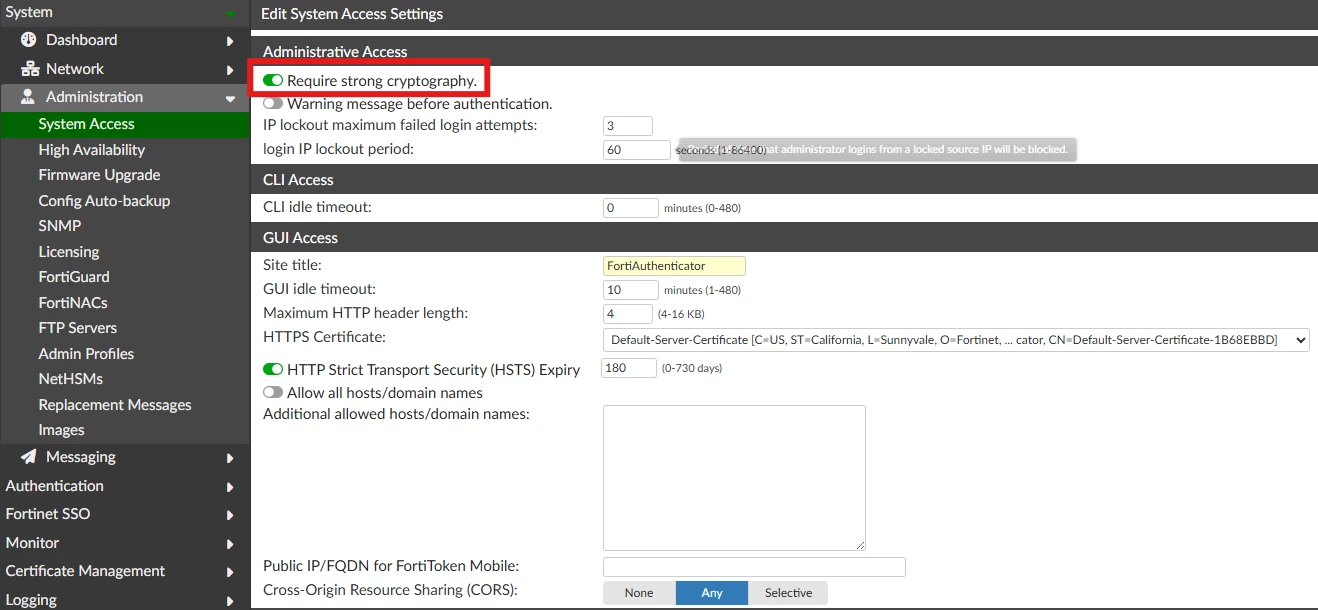Expand the Fortinet SSO section arrow

(230, 515)
